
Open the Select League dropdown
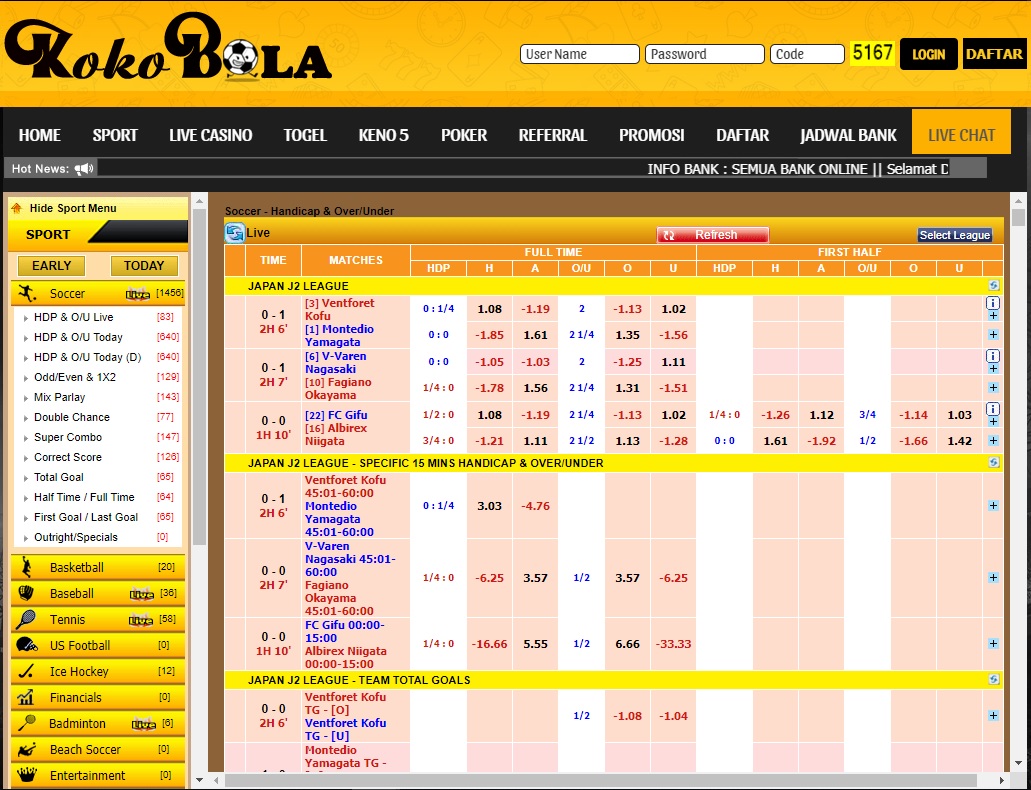click(954, 235)
